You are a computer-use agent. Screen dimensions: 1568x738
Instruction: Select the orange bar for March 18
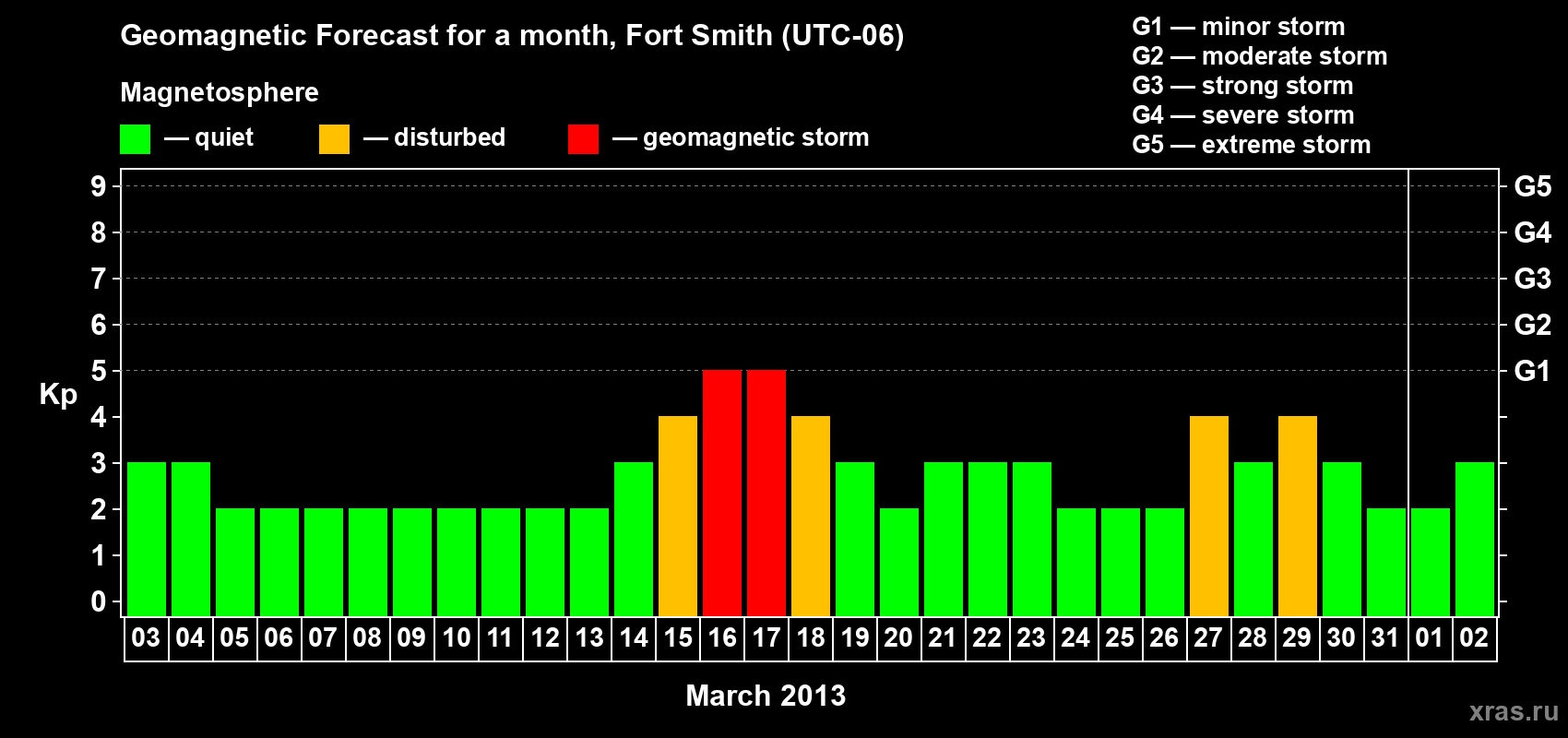point(811,516)
